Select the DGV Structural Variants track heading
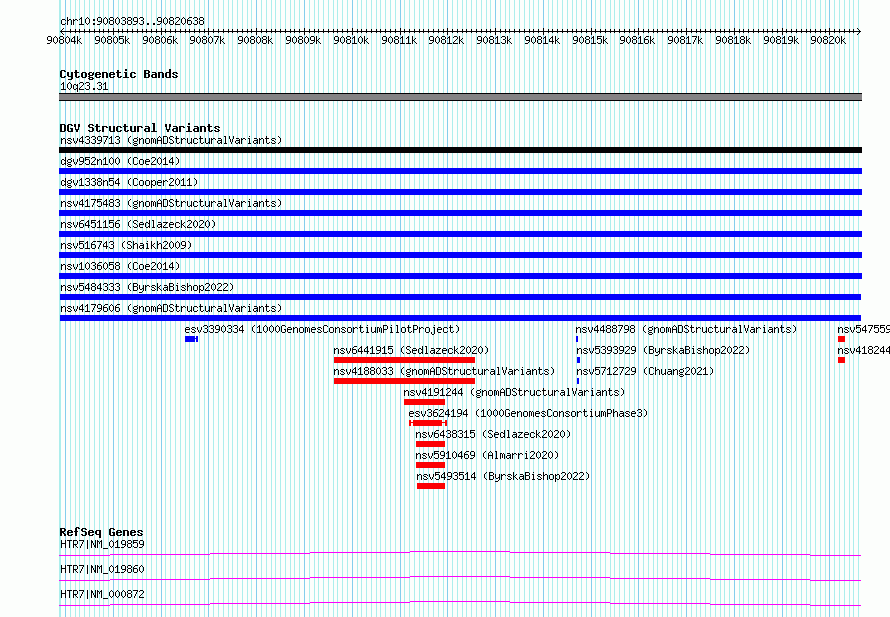890x617 pixels. coord(140,128)
